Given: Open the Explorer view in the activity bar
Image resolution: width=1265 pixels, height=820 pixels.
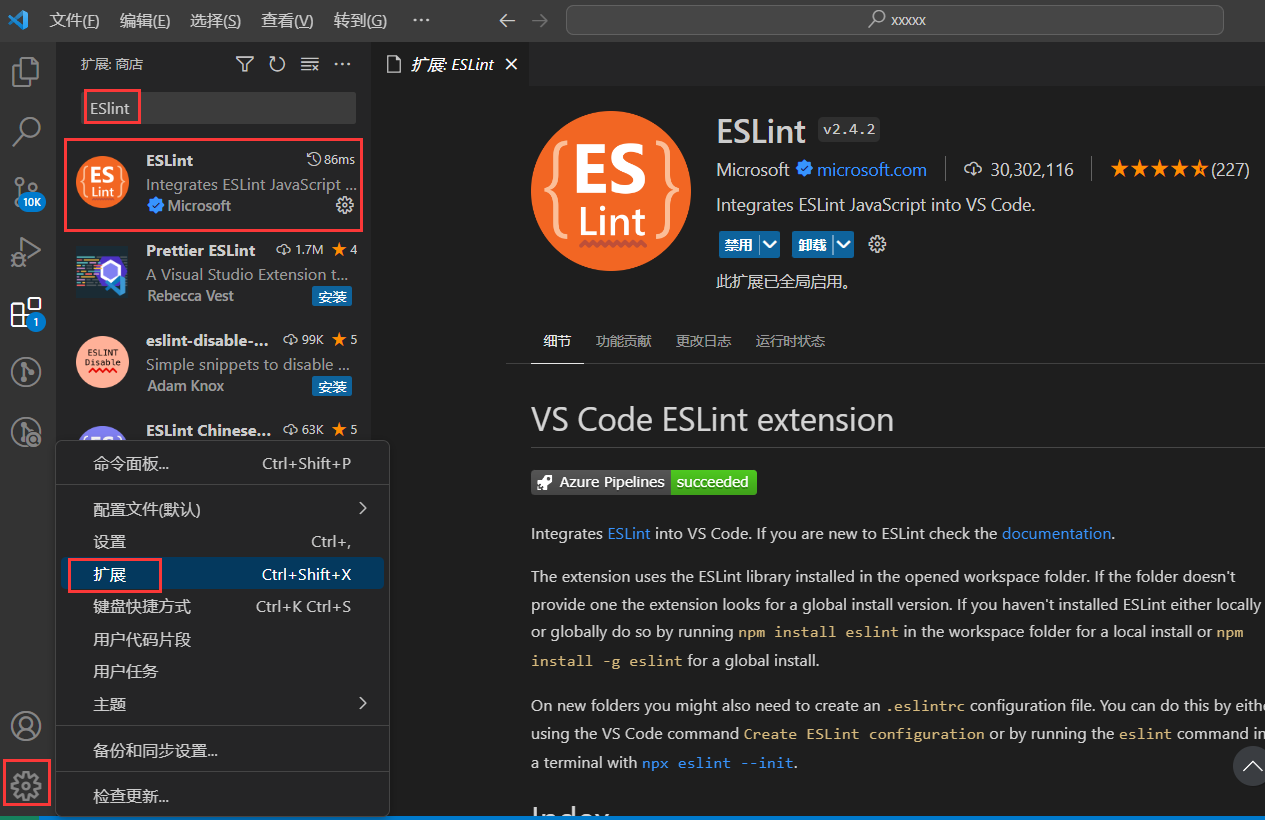Looking at the screenshot, I should [x=26, y=71].
